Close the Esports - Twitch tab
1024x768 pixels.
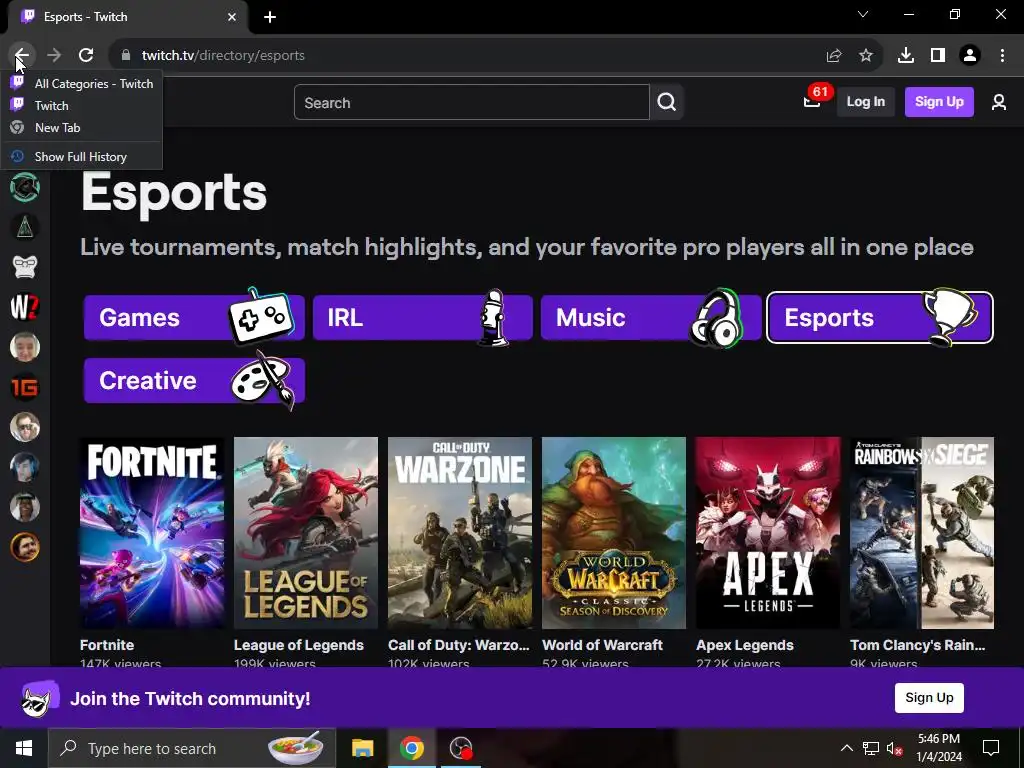tap(232, 17)
